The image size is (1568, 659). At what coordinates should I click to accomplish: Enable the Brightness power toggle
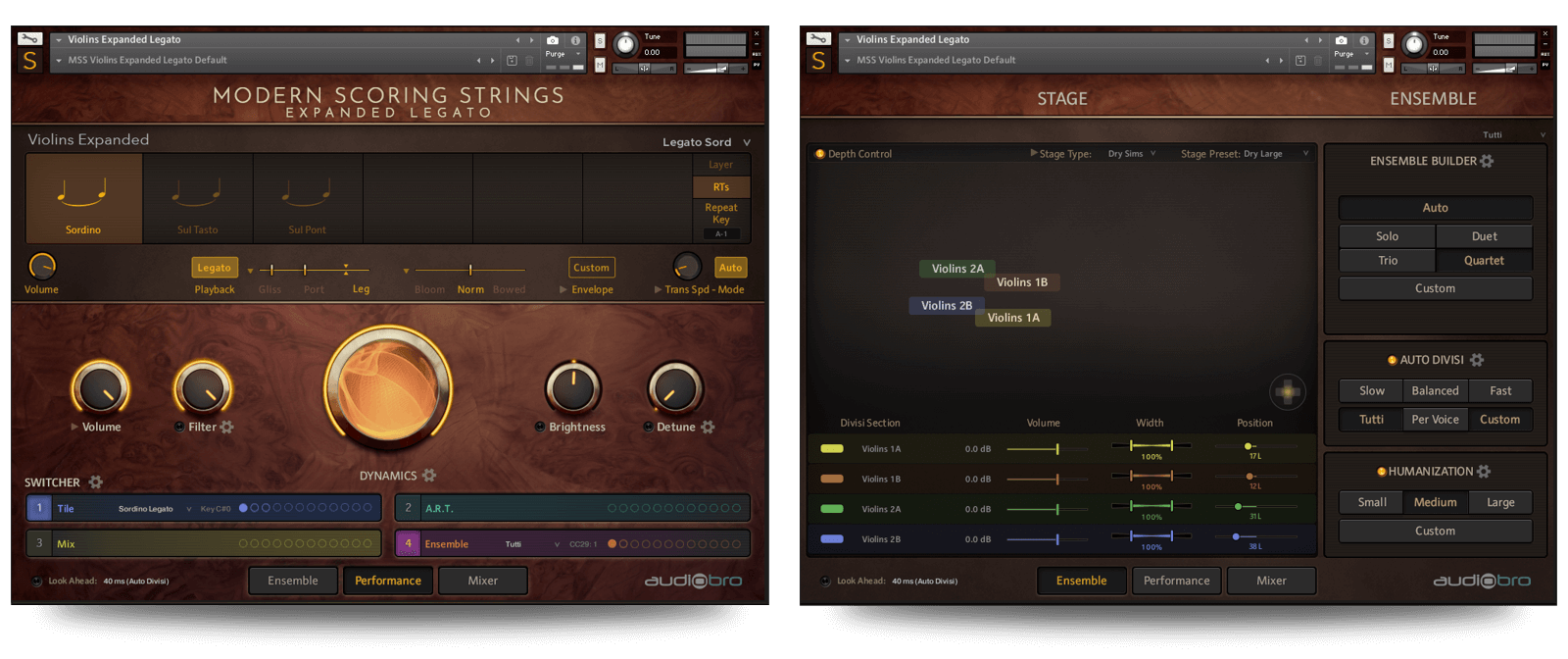point(540,428)
